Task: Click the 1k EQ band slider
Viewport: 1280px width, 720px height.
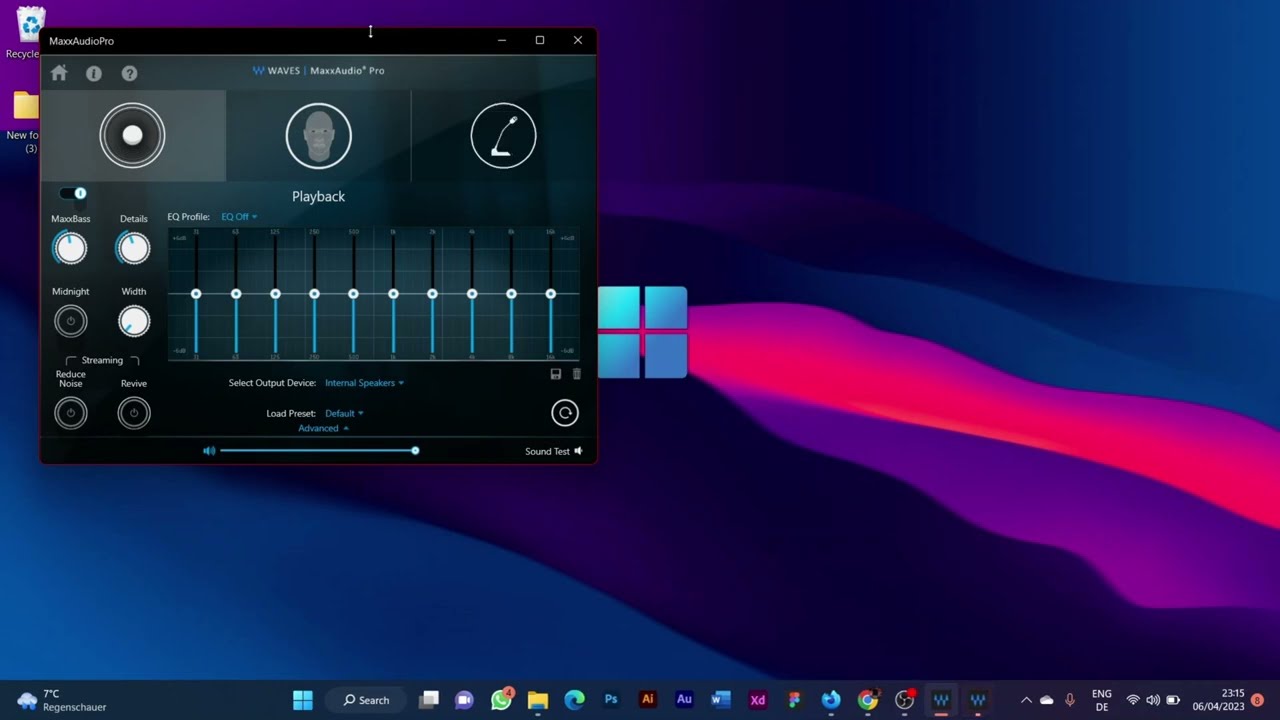Action: pos(393,294)
